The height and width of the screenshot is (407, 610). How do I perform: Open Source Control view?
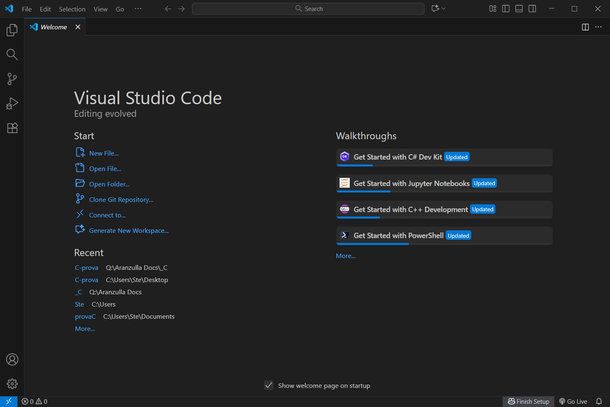12,79
